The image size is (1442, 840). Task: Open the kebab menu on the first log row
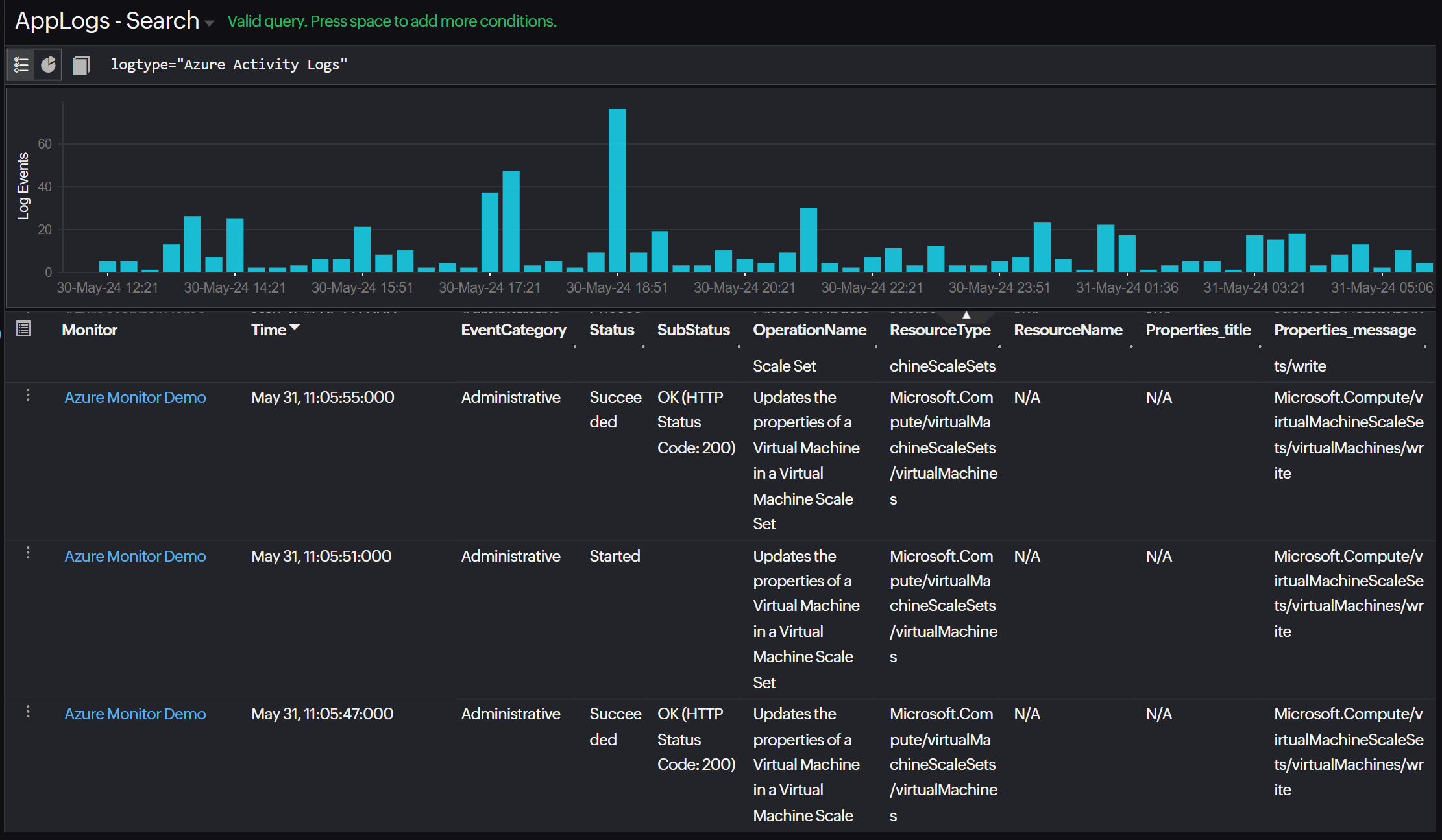tap(28, 394)
